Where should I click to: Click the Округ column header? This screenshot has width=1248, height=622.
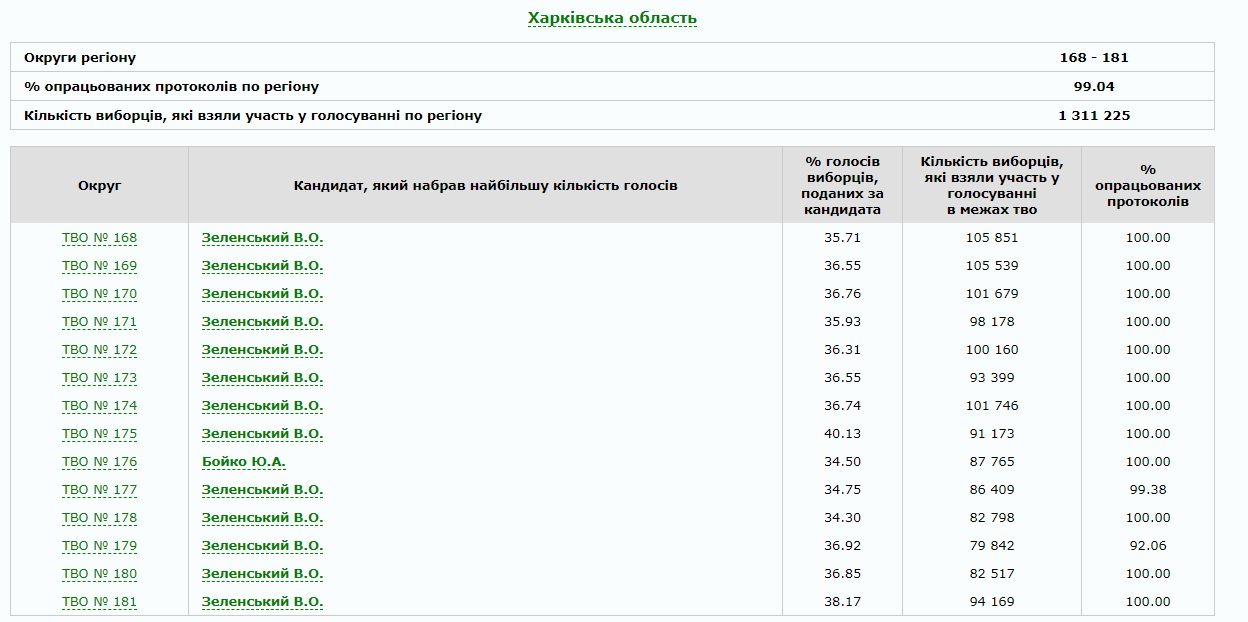(x=99, y=185)
